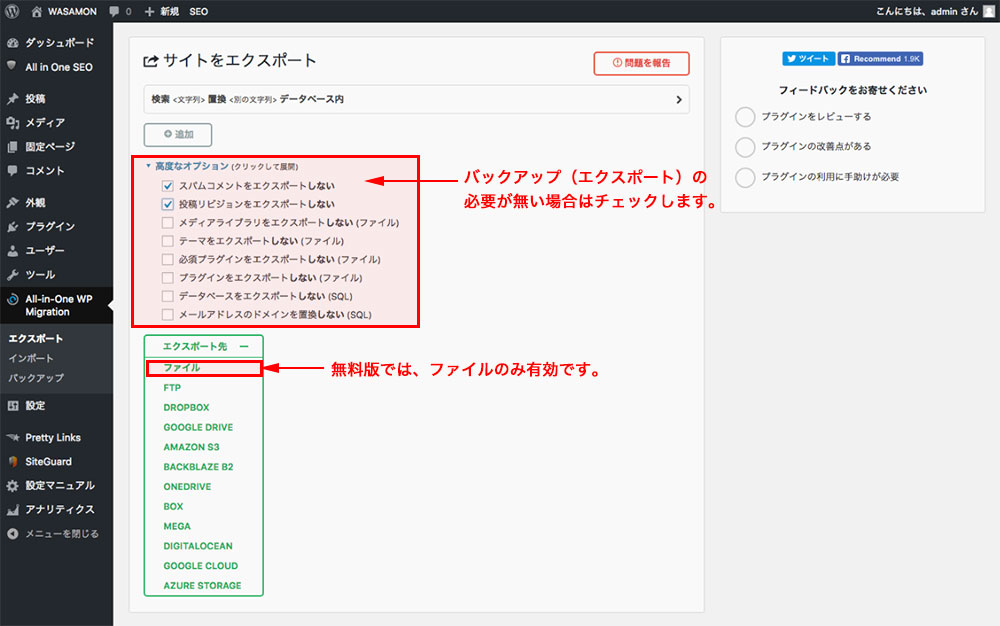Click the All in One SEO shield icon
1000x626 pixels.
click(11, 66)
